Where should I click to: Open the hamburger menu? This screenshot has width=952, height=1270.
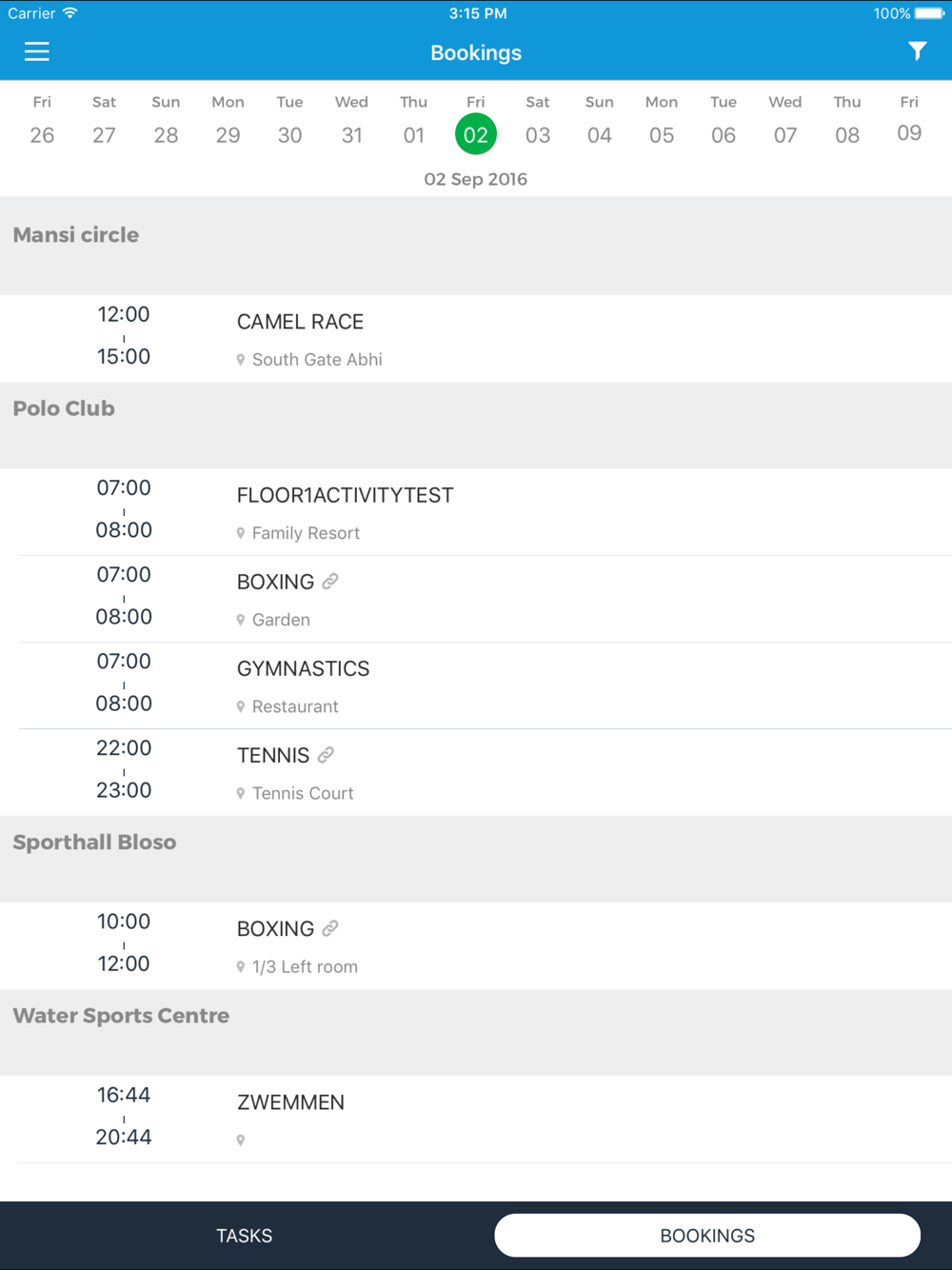pyautogui.click(x=36, y=52)
